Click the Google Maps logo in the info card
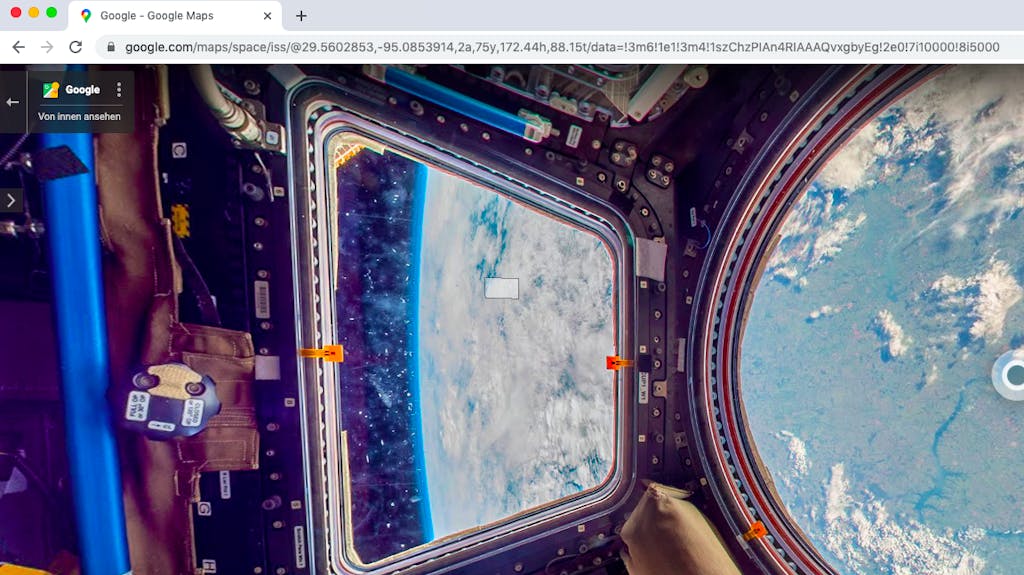The image size is (1024, 575). 50,90
